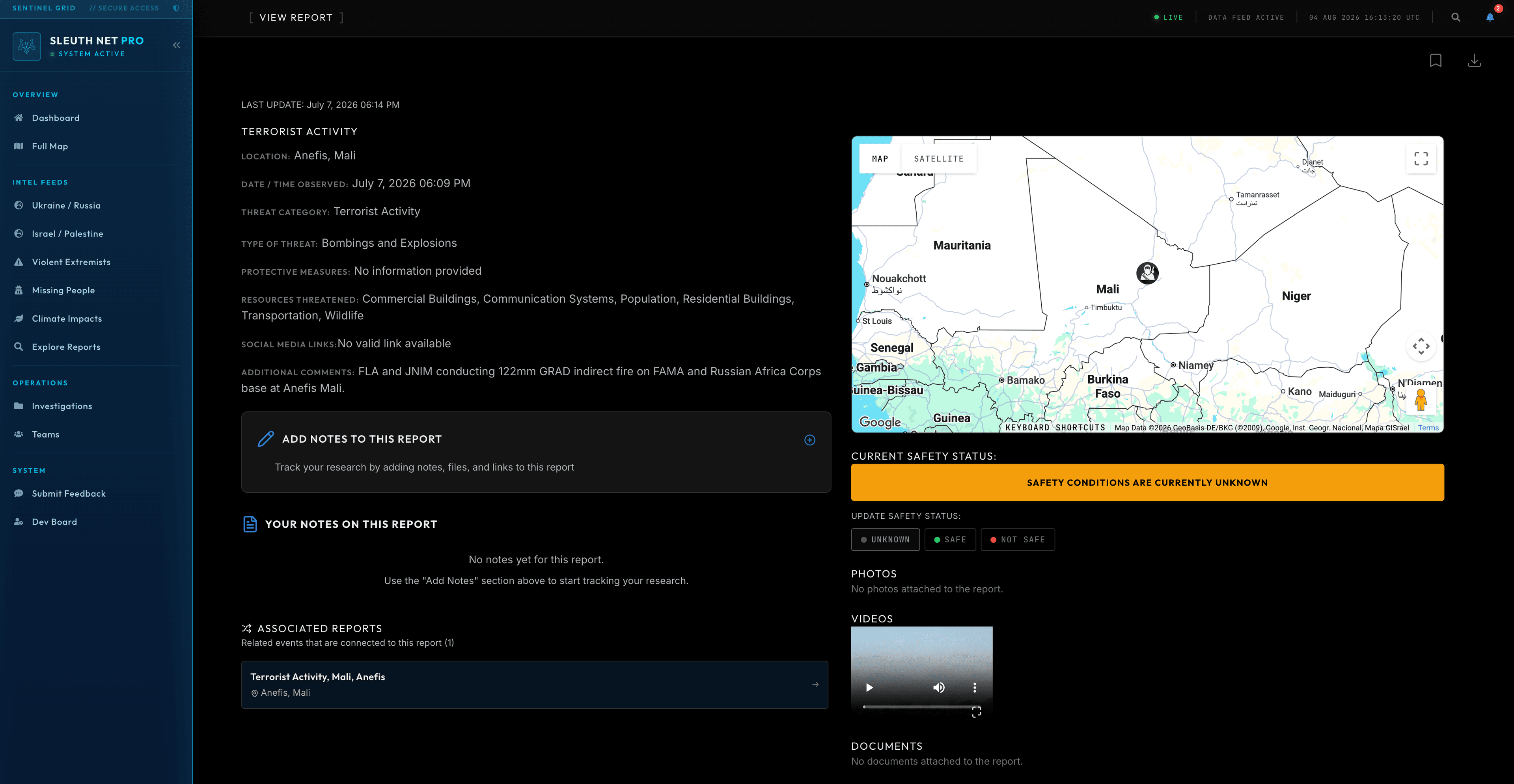1514x784 pixels.
Task: Open video more options menu
Action: [x=975, y=687]
